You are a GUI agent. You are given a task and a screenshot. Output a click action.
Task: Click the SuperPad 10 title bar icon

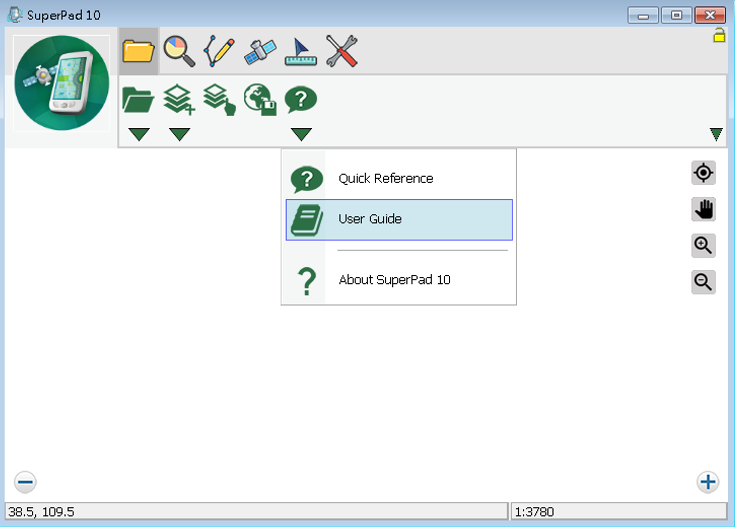pos(14,15)
